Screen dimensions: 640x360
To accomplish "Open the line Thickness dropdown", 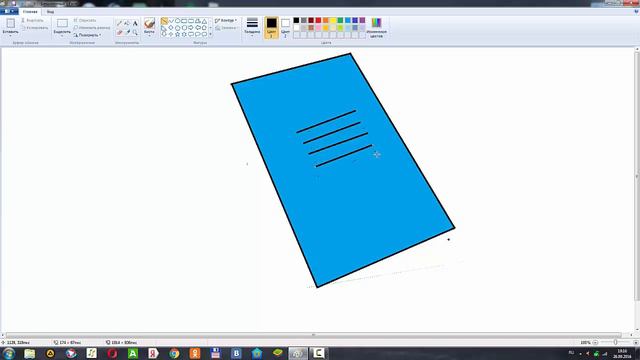I will [252, 27].
